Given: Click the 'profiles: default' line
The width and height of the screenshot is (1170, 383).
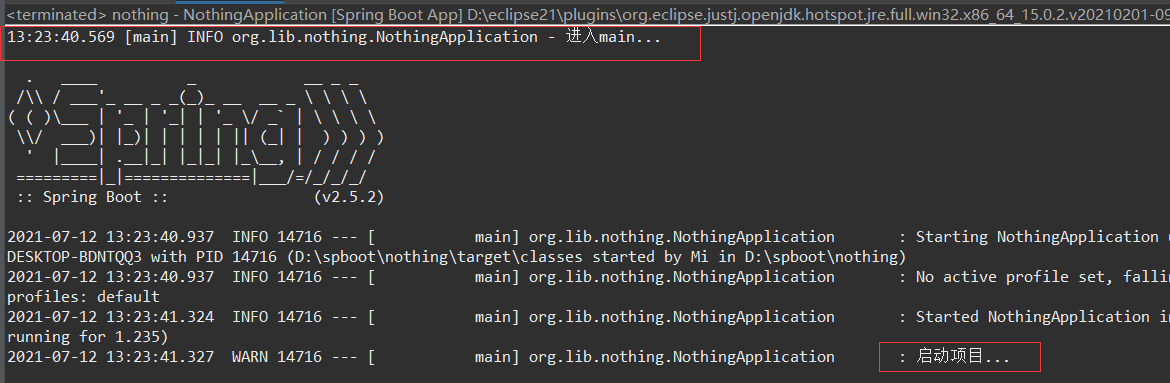Looking at the screenshot, I should (x=83, y=297).
